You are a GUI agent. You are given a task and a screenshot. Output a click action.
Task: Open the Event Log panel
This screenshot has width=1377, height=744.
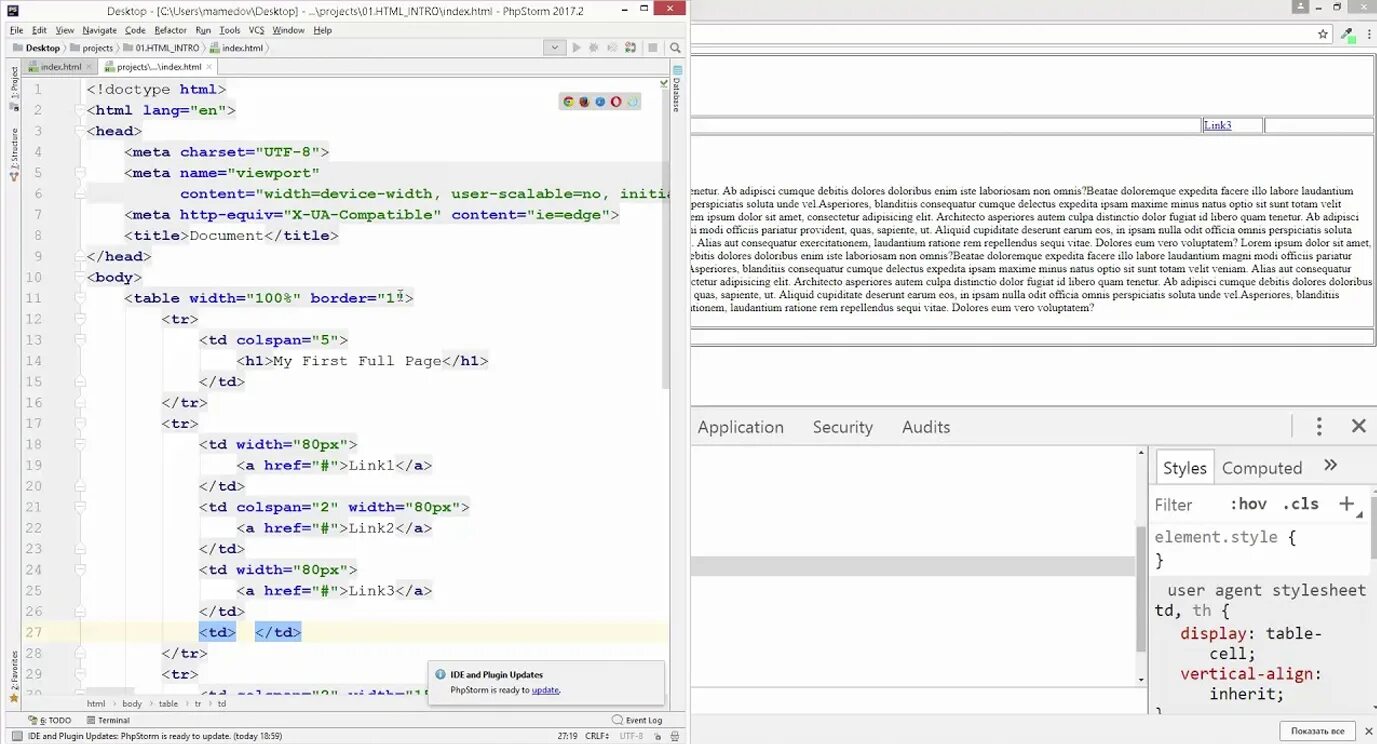click(x=637, y=720)
